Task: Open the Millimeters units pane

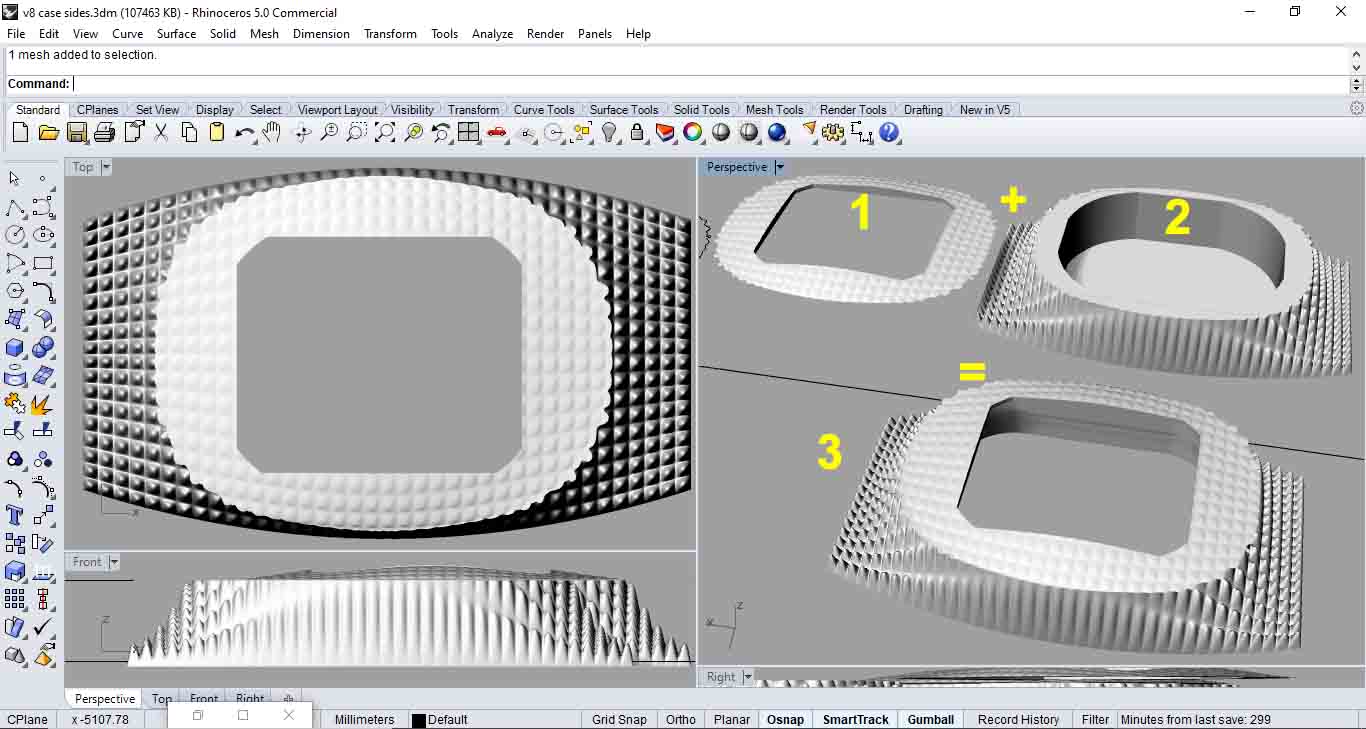Action: coord(364,719)
